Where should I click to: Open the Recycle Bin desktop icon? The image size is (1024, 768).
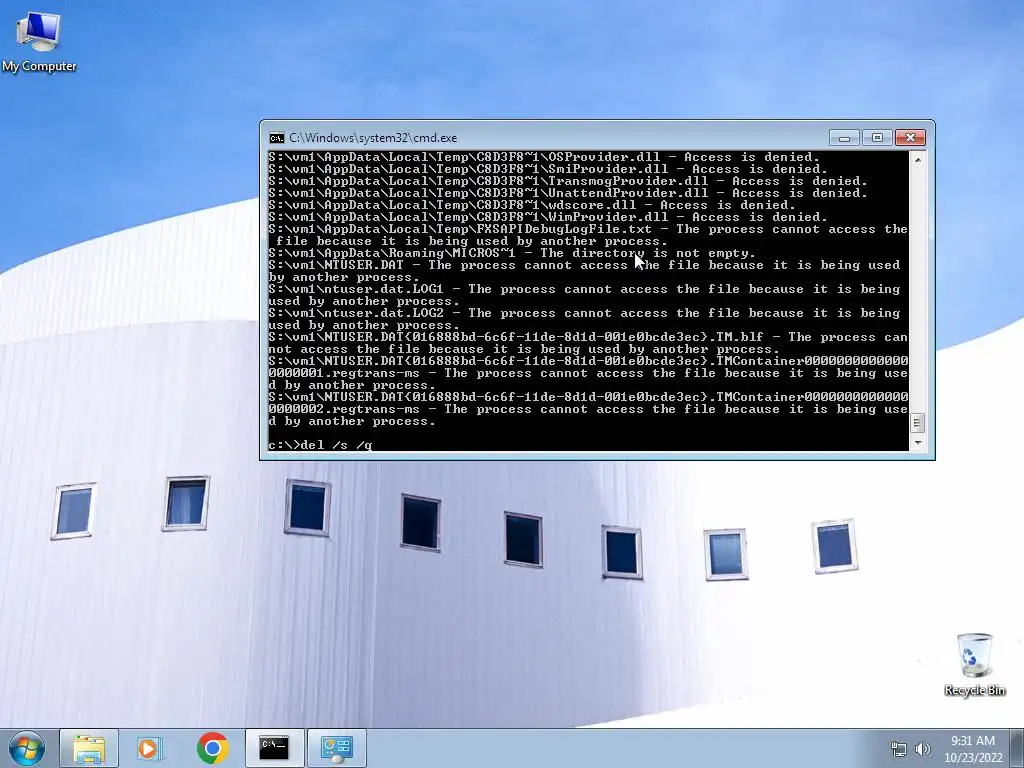coord(974,664)
